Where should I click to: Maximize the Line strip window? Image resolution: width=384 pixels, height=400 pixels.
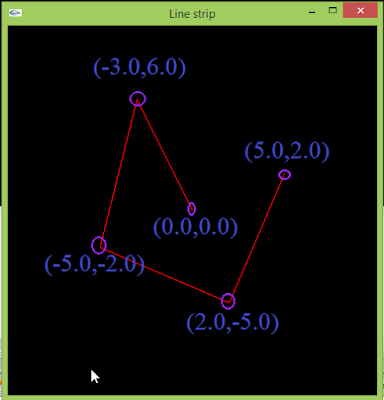[333, 10]
